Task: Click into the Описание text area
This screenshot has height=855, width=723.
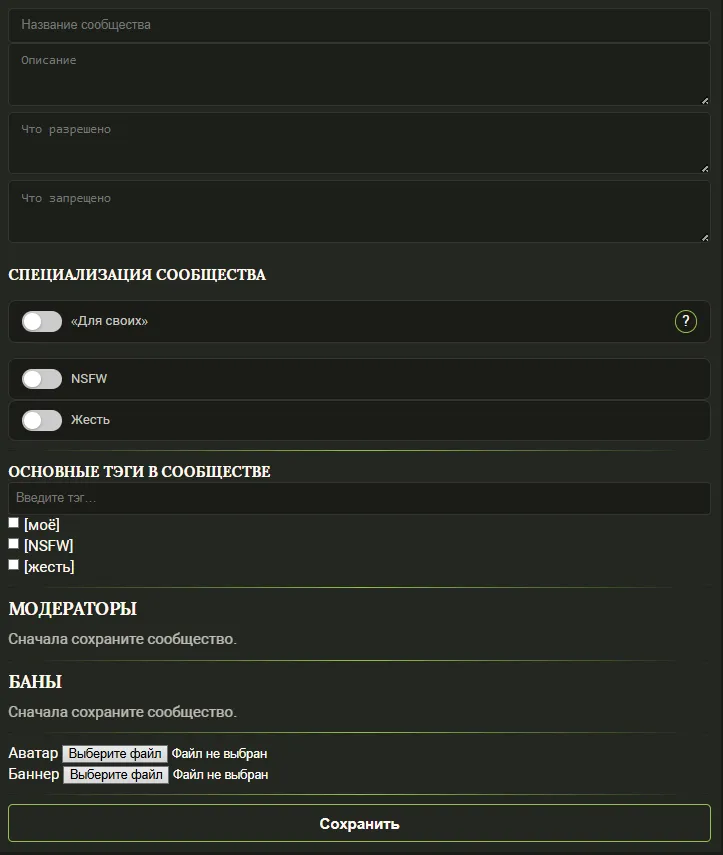Action: pyautogui.click(x=359, y=75)
